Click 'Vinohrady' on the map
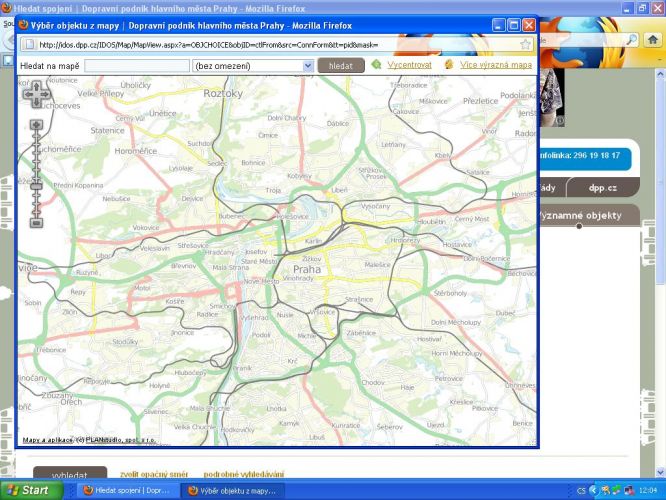Image resolution: width=666 pixels, height=500 pixels. 298,278
